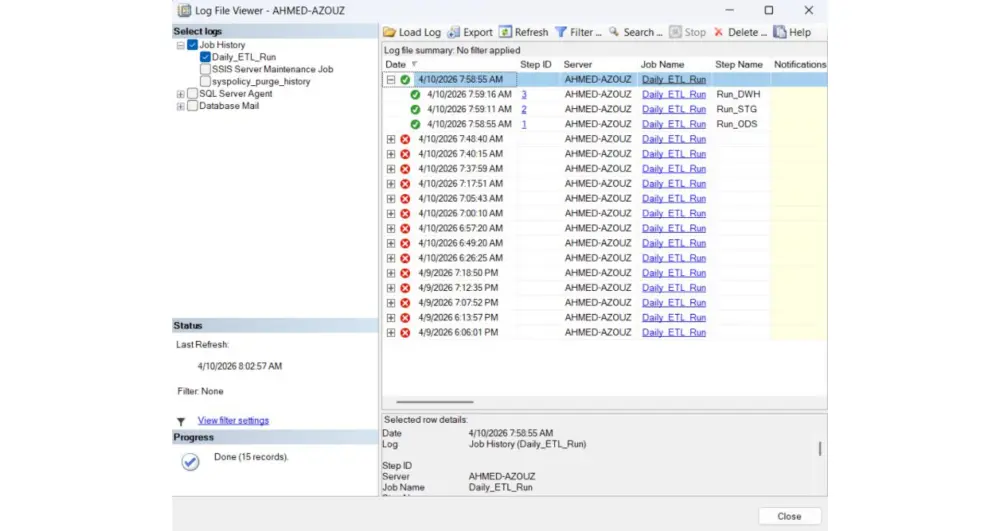Expand the Database Mail node
The height and width of the screenshot is (531, 1000).
coord(180,106)
